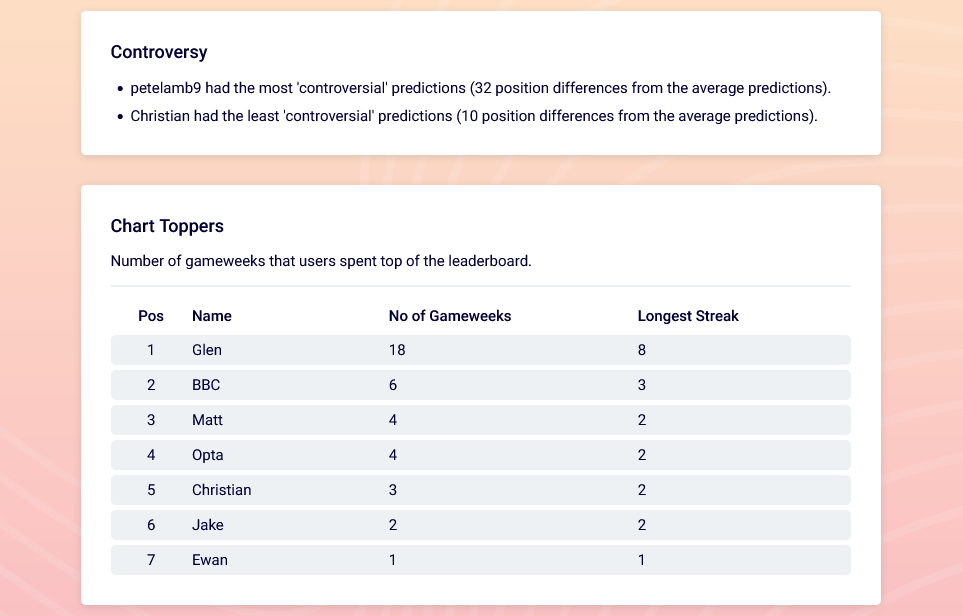Click the petelamb9 controversial predictions bullet
Image resolution: width=963 pixels, height=616 pixels.
(480, 88)
